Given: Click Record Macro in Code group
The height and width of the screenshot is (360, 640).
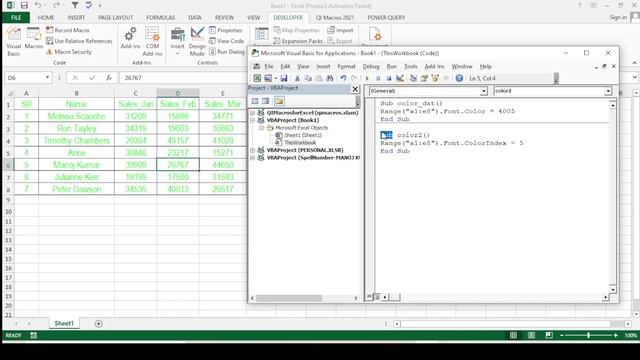Looking at the screenshot, I should 67,30.
